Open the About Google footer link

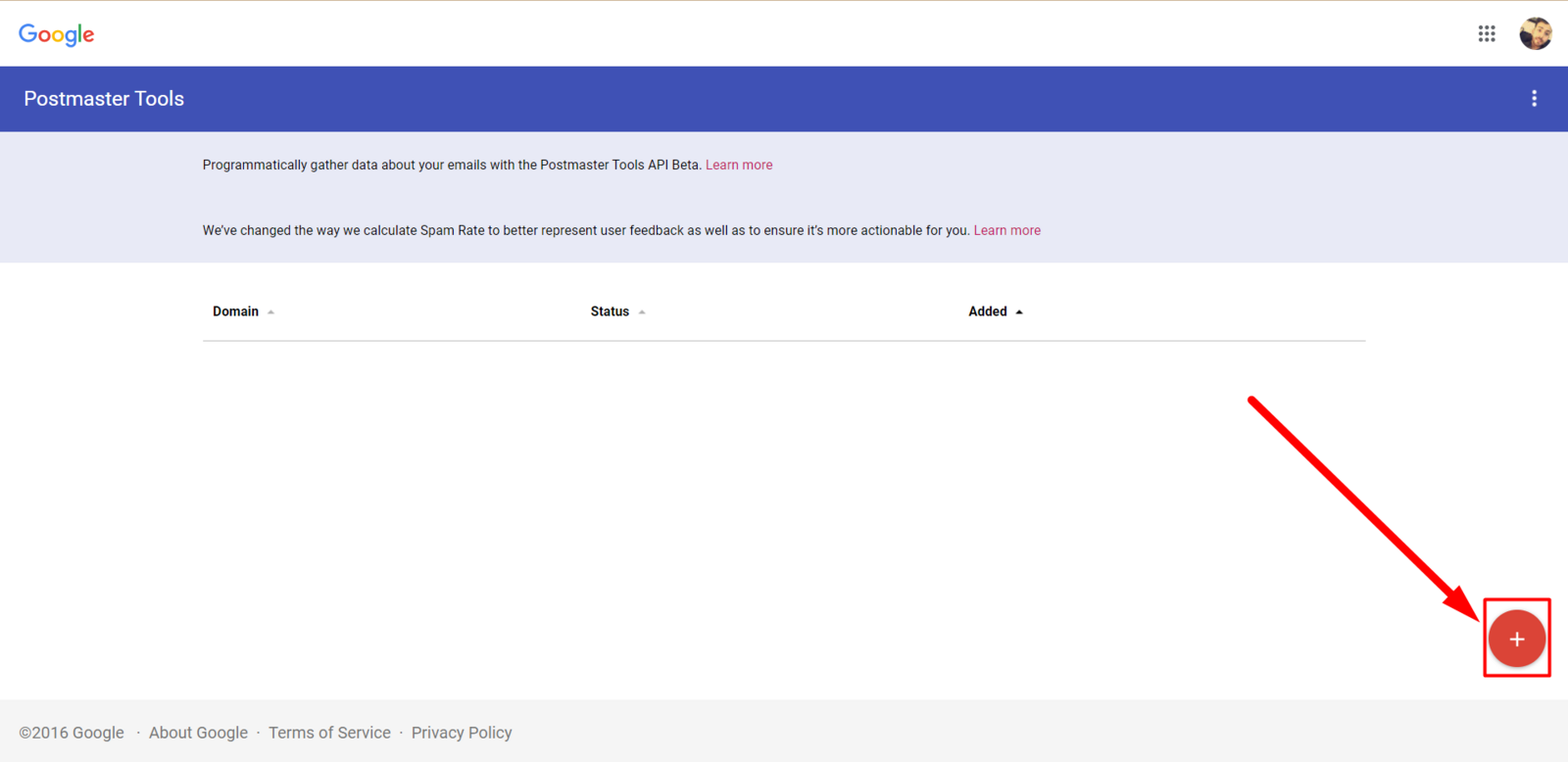[x=198, y=733]
